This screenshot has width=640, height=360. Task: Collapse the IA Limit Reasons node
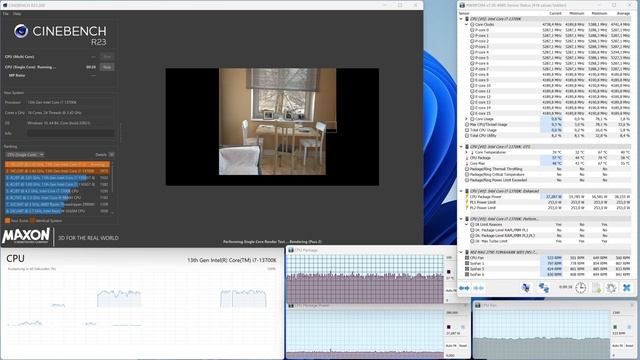(x=467, y=224)
